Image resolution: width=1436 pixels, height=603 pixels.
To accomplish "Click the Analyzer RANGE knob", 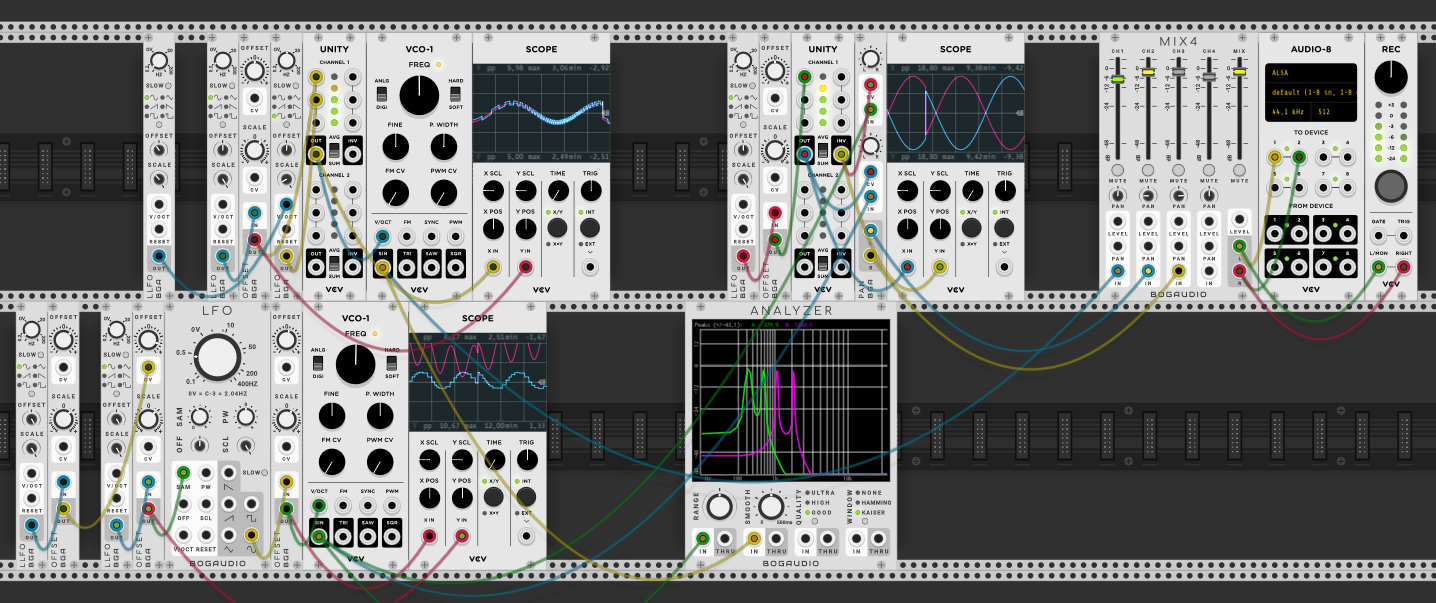I will [718, 506].
